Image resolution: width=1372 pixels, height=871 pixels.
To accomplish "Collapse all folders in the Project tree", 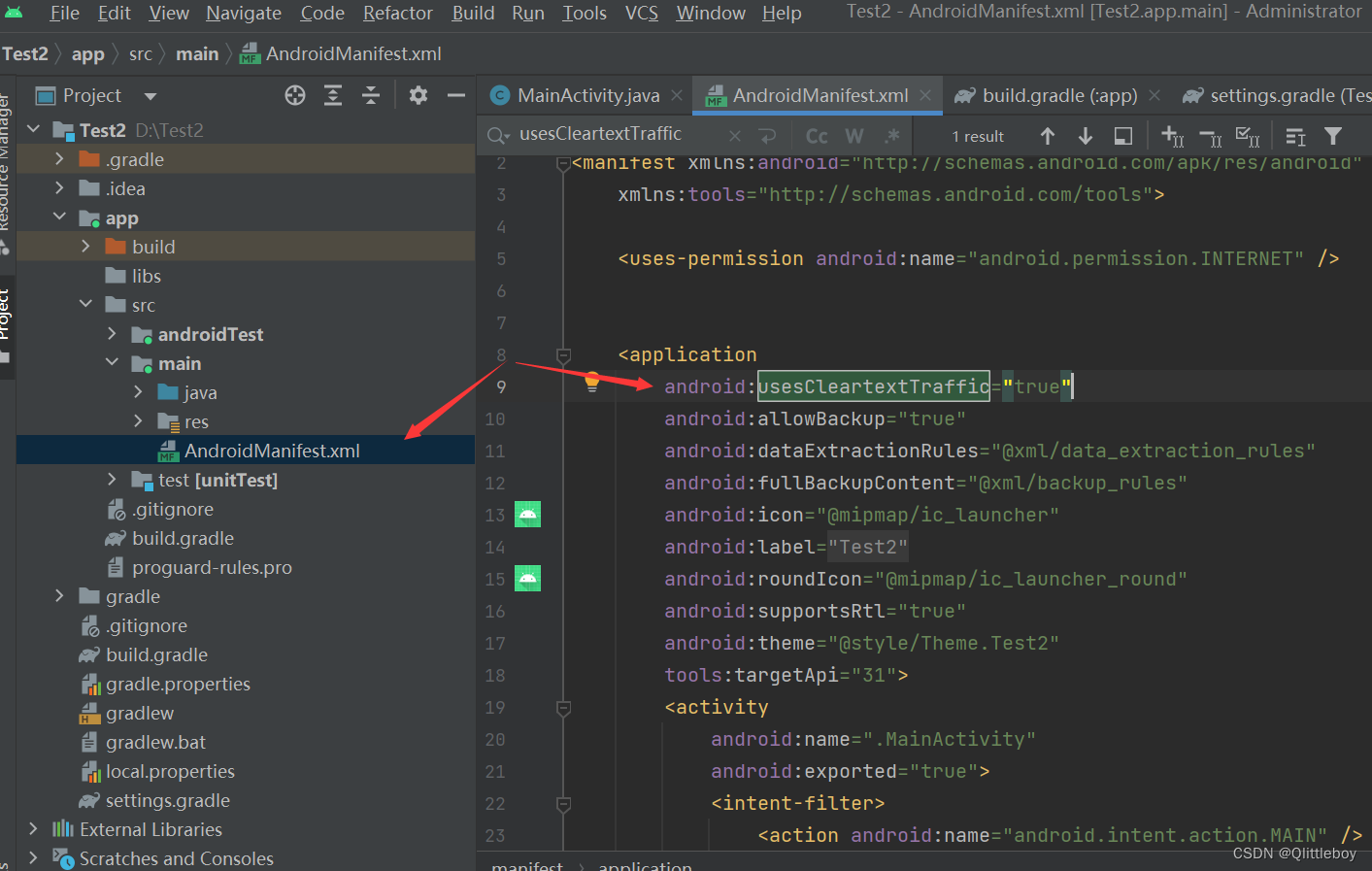I will 368,95.
